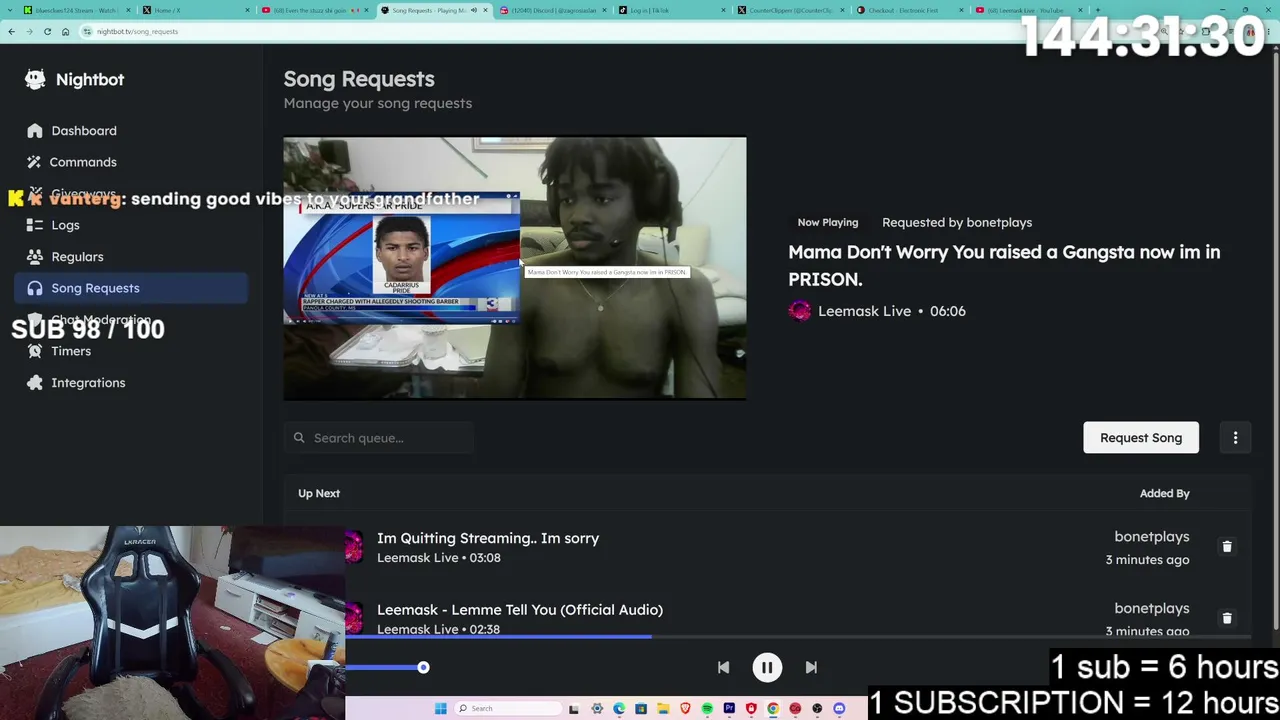Screen dimensions: 1280x720
Task: Switch to the Checkout - Electronic First tab
Action: pyautogui.click(x=910, y=10)
